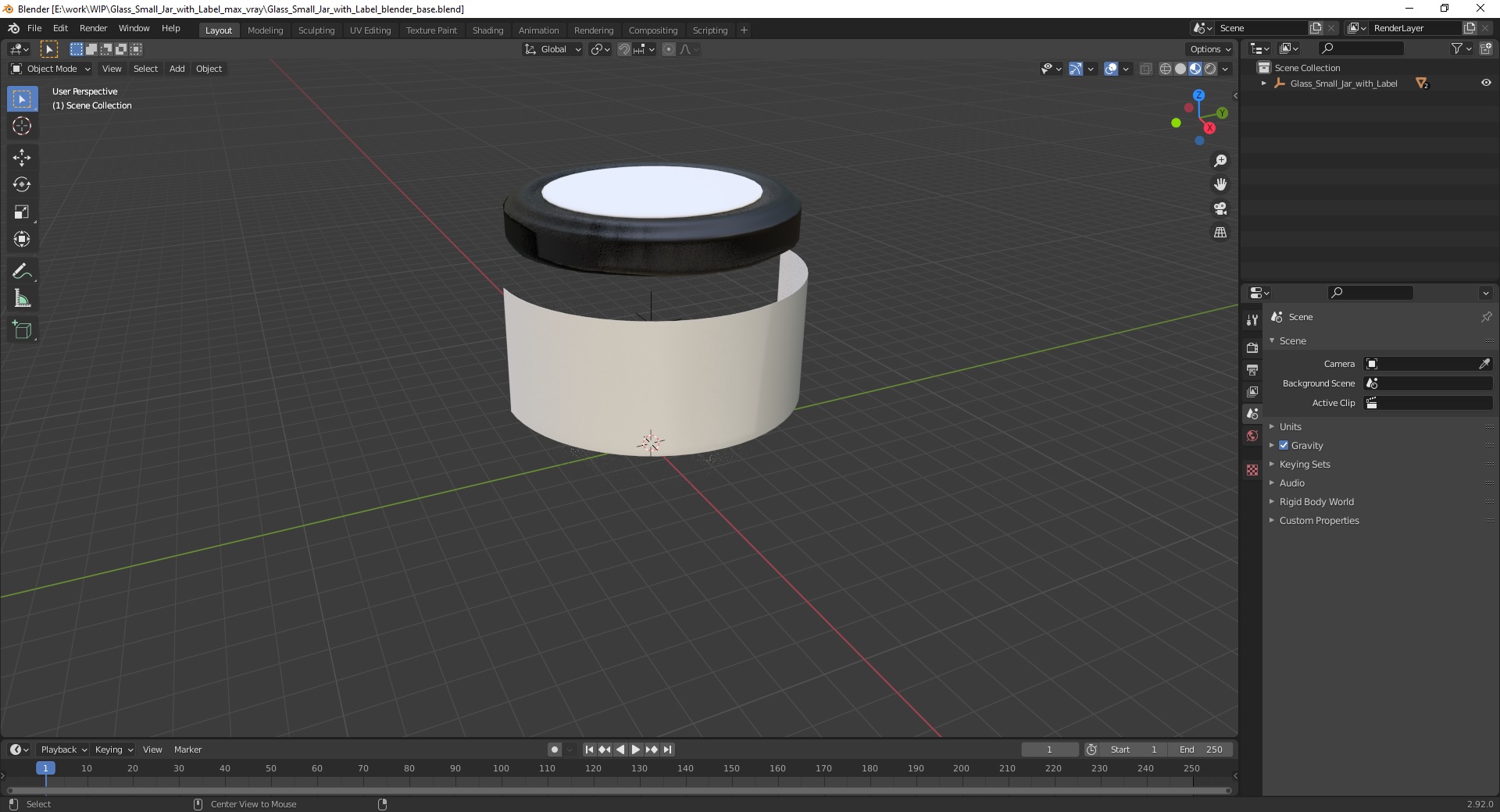The height and width of the screenshot is (812, 1500).
Task: Click the pan view hand icon
Action: (1220, 185)
